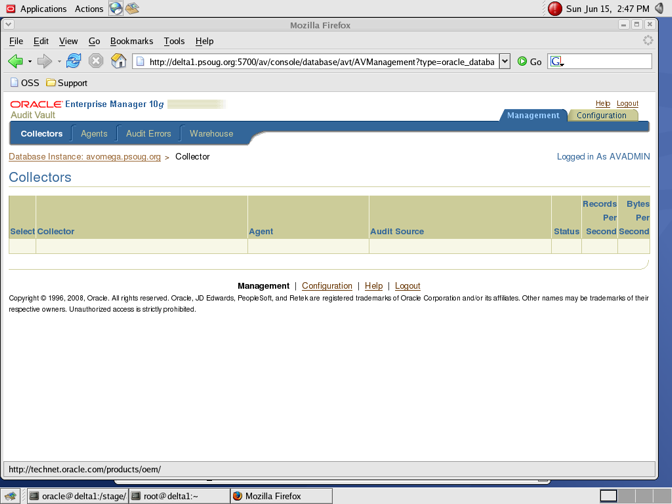
Task: Click the Records Per Second column header
Action: click(x=600, y=218)
